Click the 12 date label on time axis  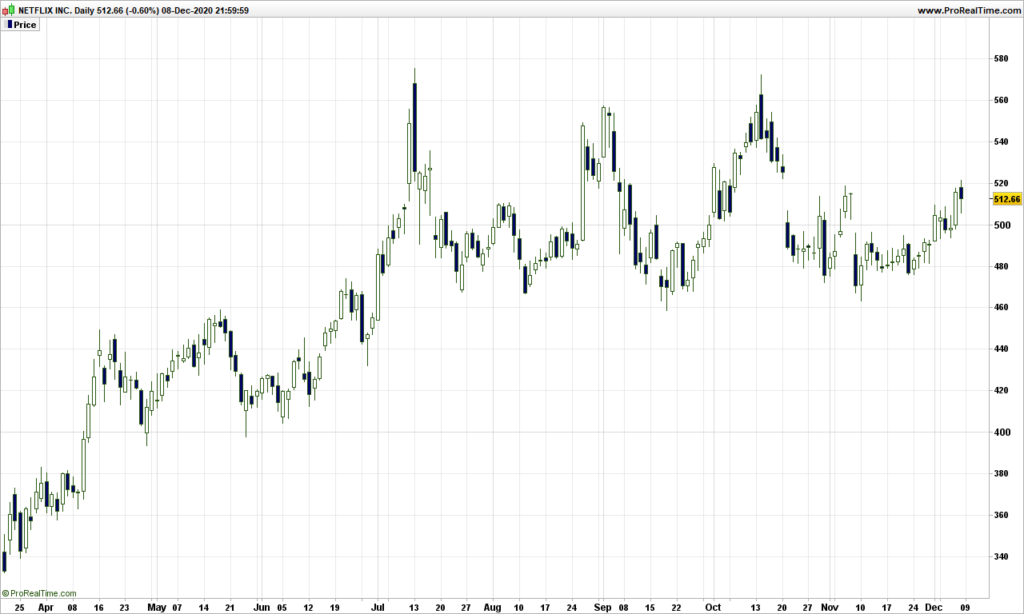(x=308, y=607)
